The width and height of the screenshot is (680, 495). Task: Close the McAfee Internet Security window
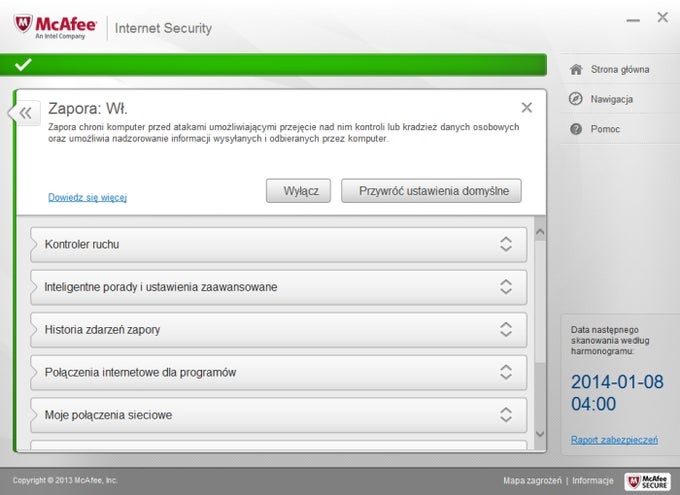click(663, 17)
